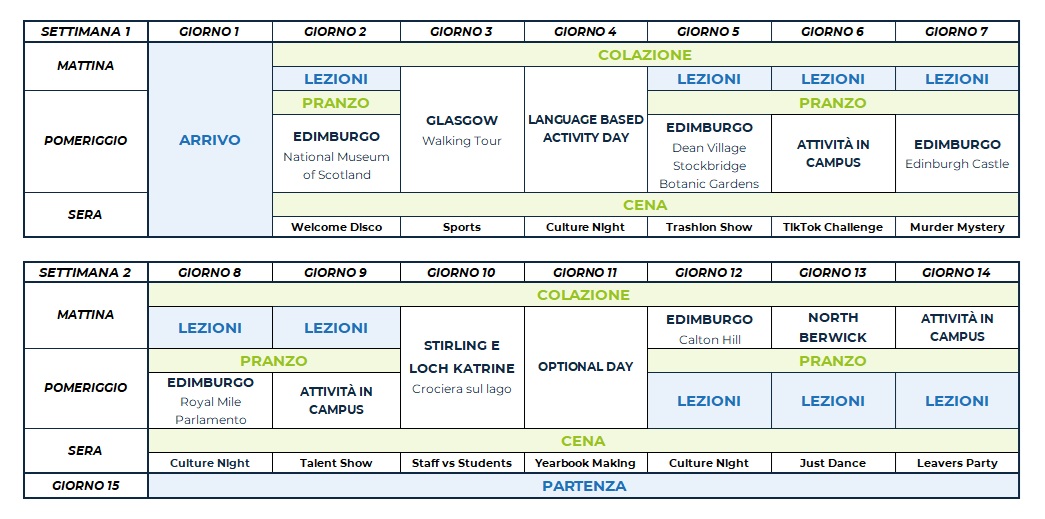Viewport: 1045px width, 519px height.
Task: Click the Optional Day cell
Action: 585,367
